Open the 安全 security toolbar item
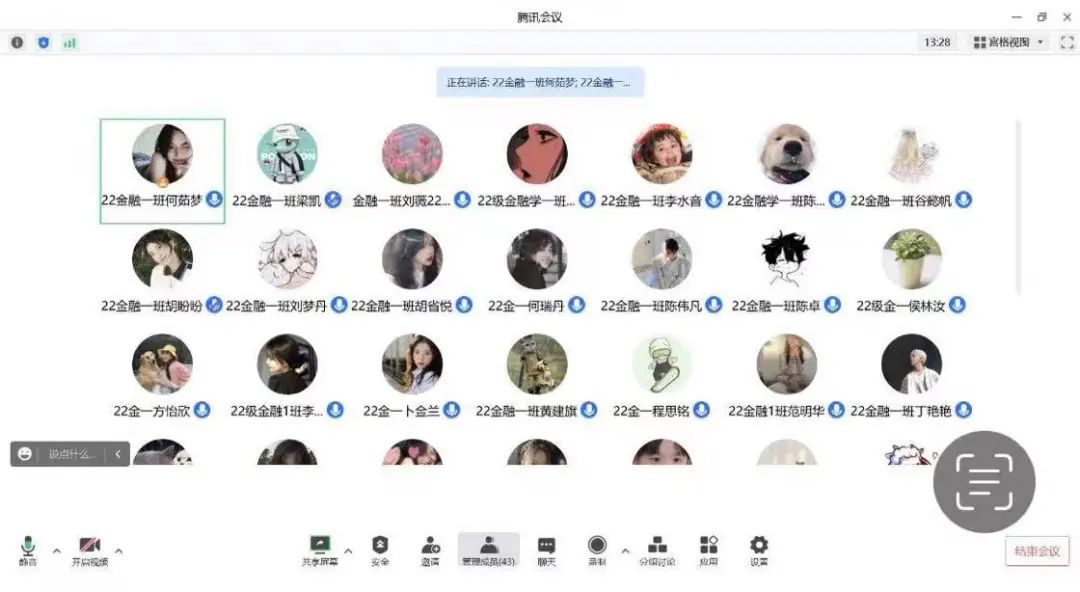The width and height of the screenshot is (1080, 592). tap(380, 551)
